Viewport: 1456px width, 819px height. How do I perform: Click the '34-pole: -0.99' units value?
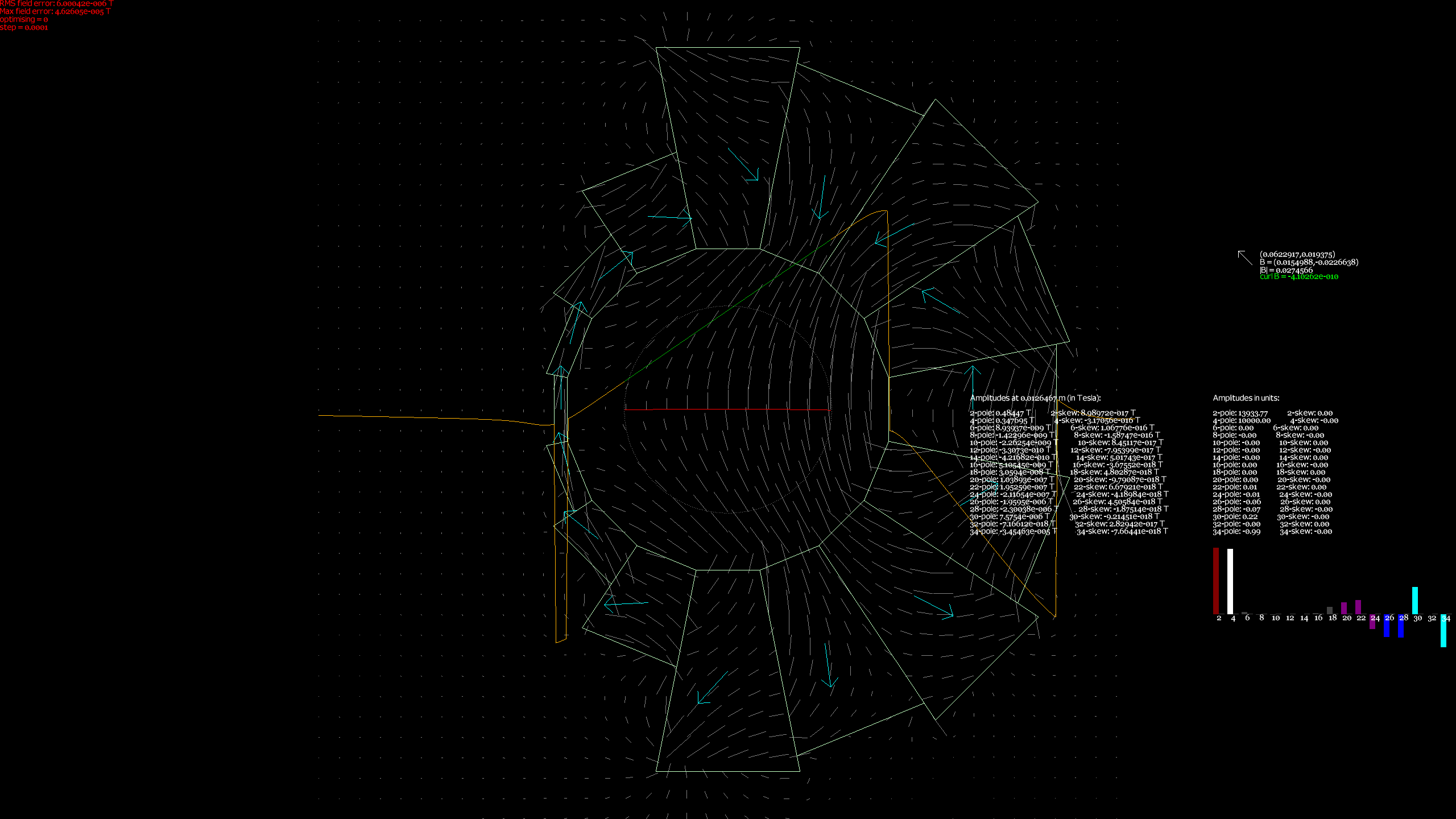[1236, 532]
